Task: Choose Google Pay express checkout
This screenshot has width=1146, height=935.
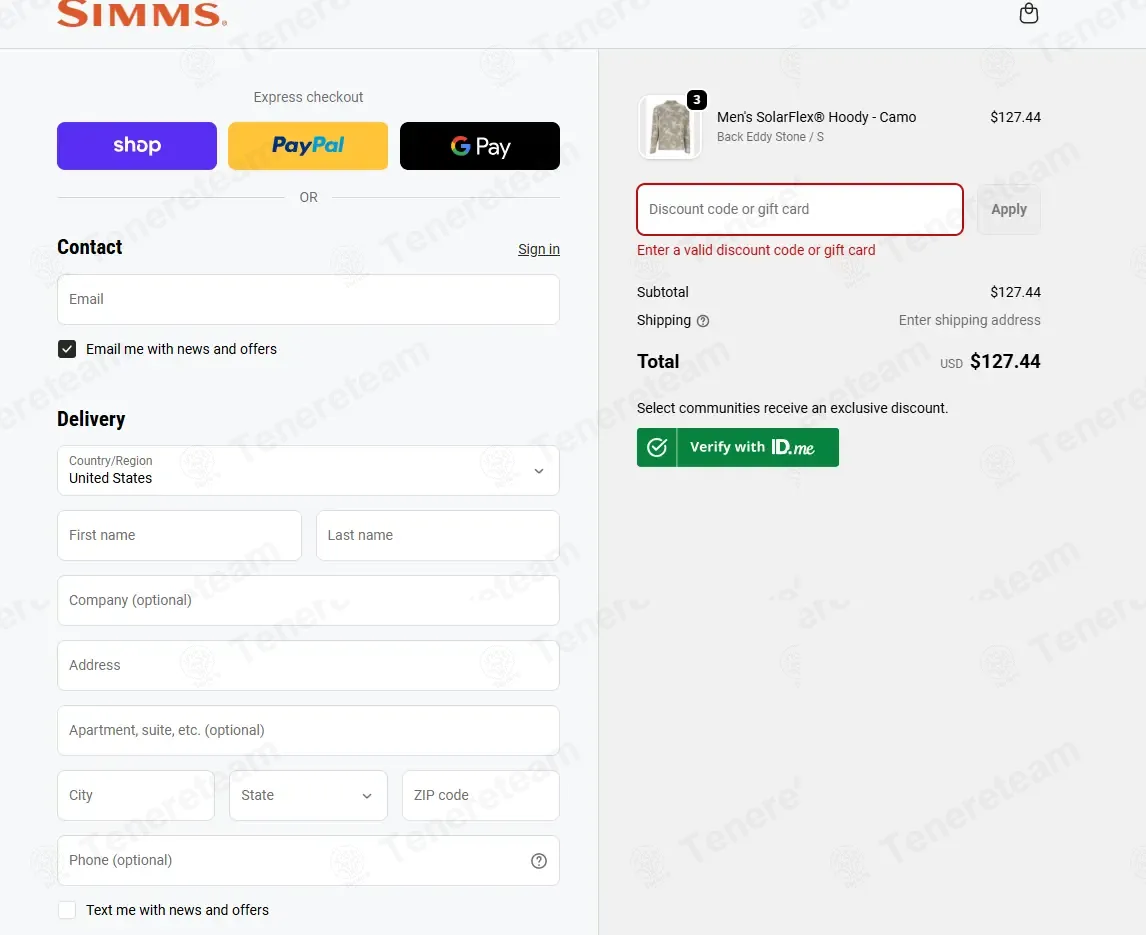Action: click(479, 145)
